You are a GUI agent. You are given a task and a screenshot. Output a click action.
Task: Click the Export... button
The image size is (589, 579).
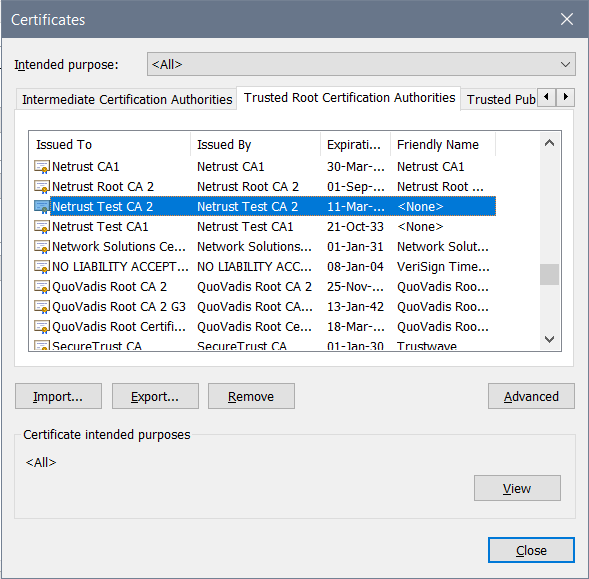[x=155, y=396]
